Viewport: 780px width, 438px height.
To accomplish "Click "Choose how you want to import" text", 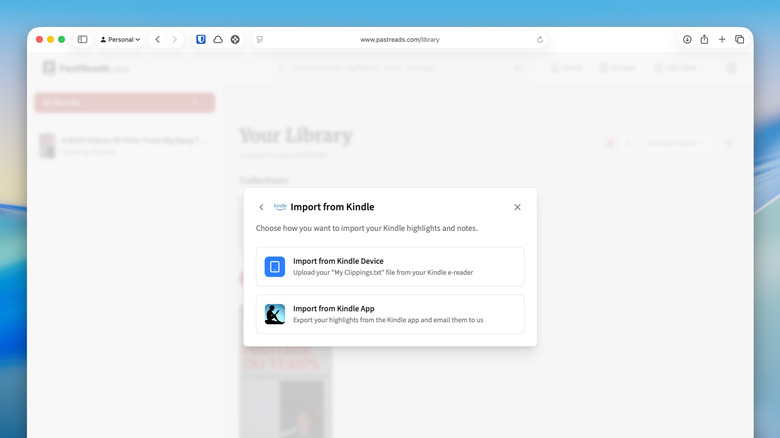I will 367,228.
